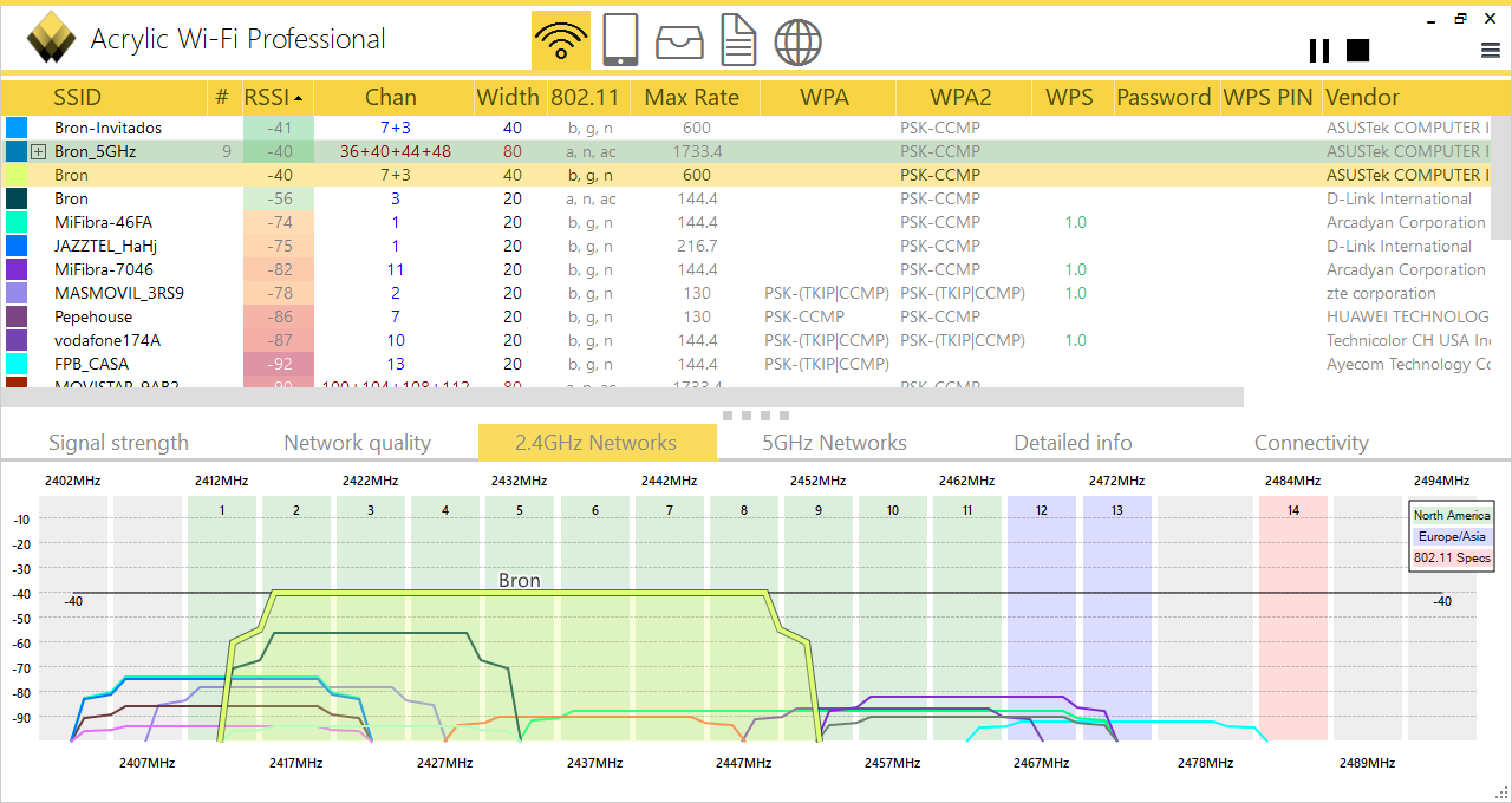The height and width of the screenshot is (803, 1512).
Task: Expand the Bron_5GHz network row
Action: pos(38,152)
